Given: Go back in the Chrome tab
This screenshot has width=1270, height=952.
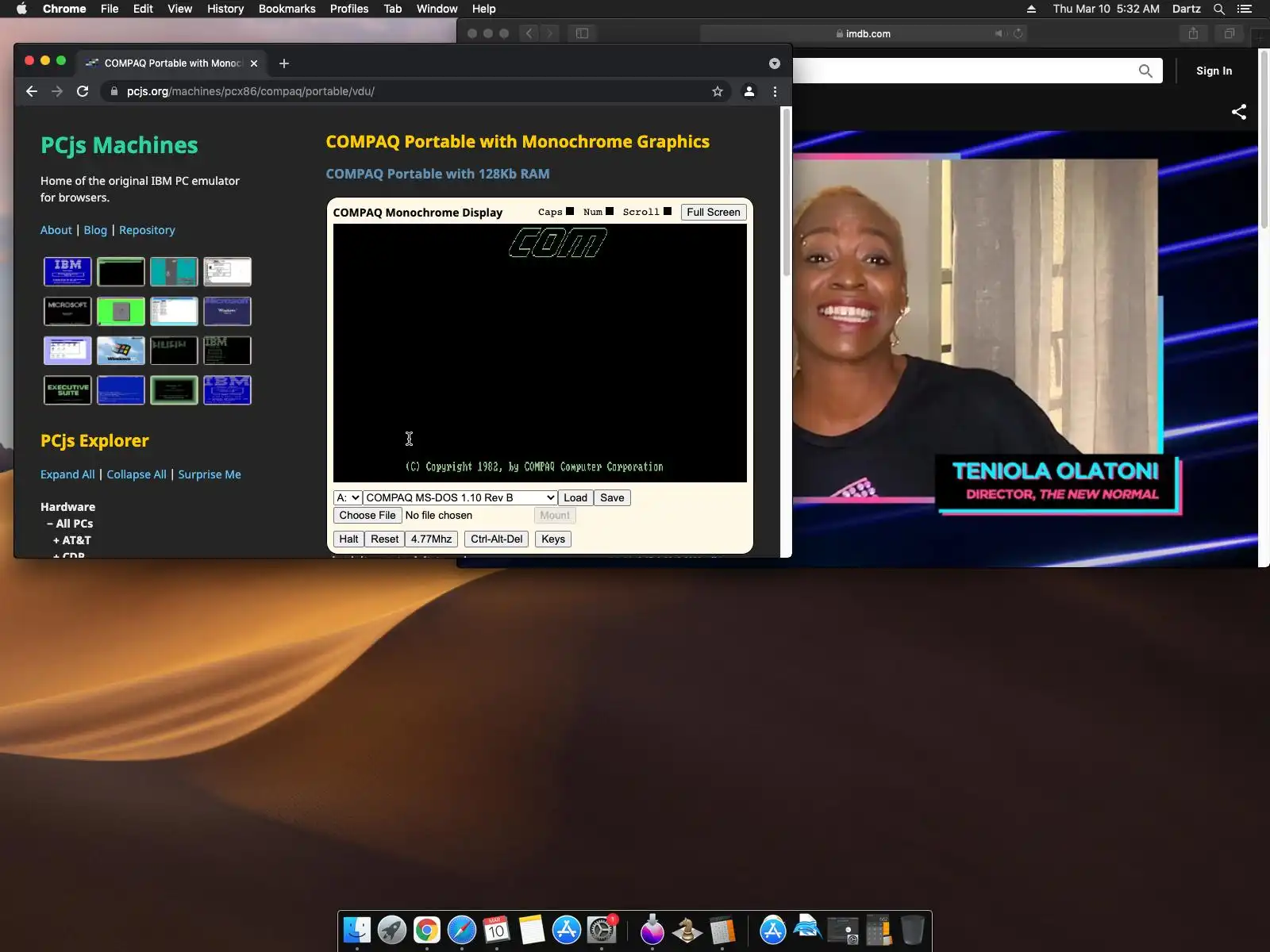Looking at the screenshot, I should (x=32, y=91).
